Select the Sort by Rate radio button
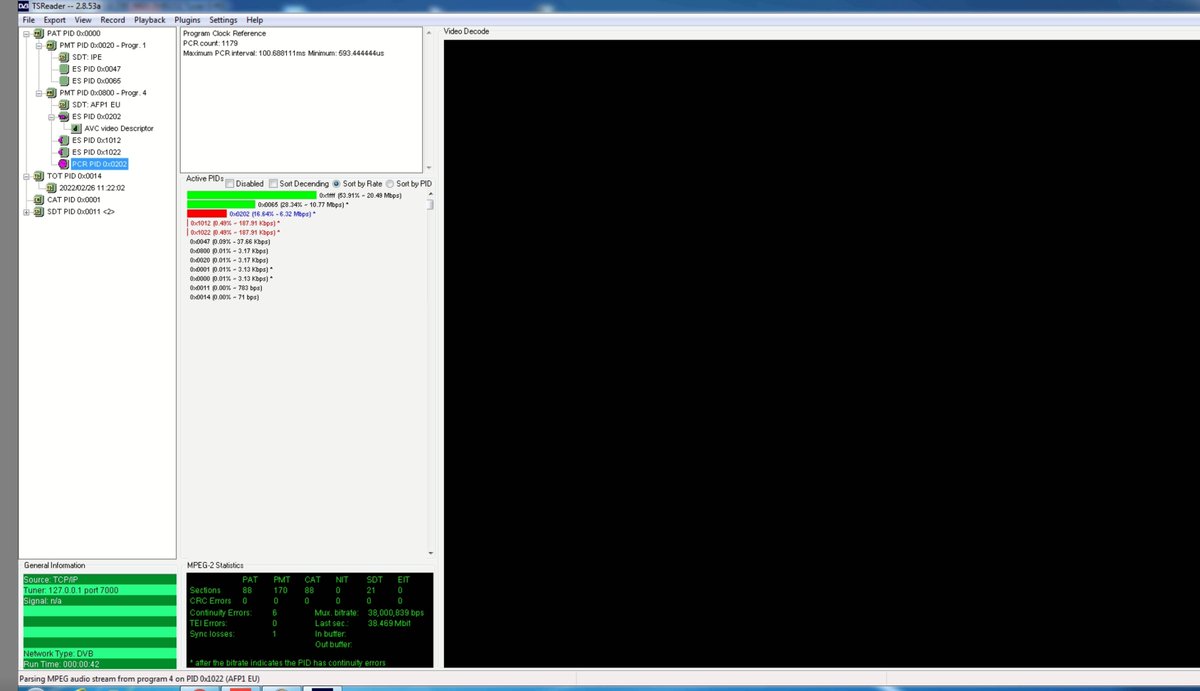Viewport: 1200px width, 691px height. 337,183
